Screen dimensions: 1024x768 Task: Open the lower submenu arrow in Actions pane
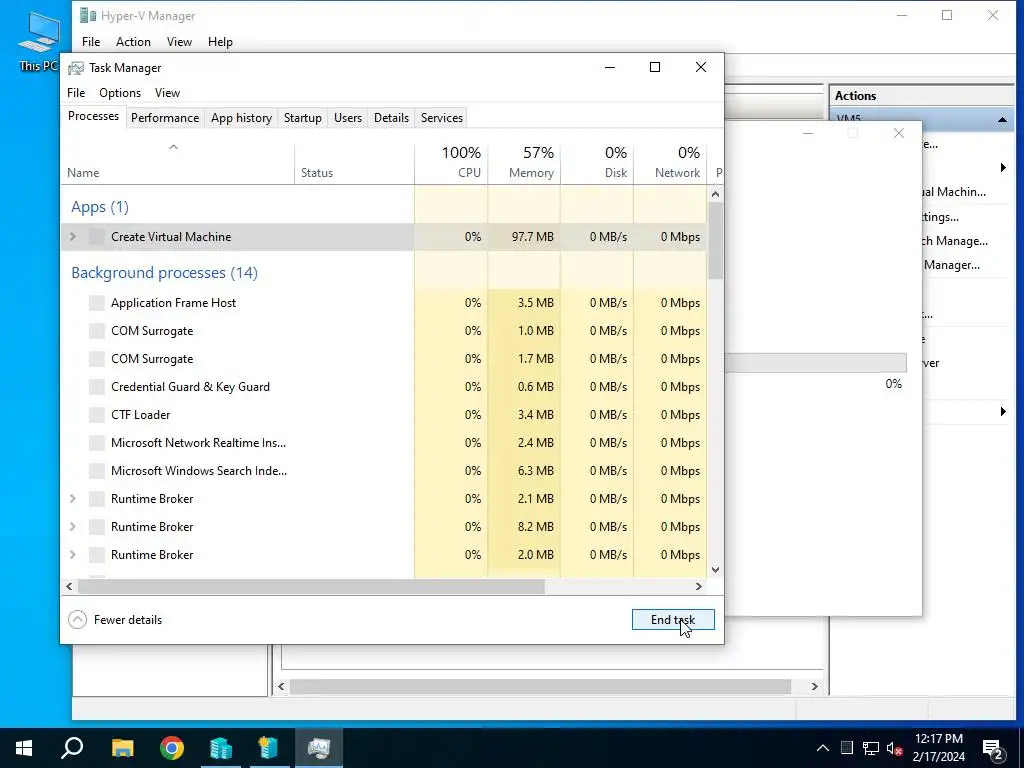(1003, 411)
